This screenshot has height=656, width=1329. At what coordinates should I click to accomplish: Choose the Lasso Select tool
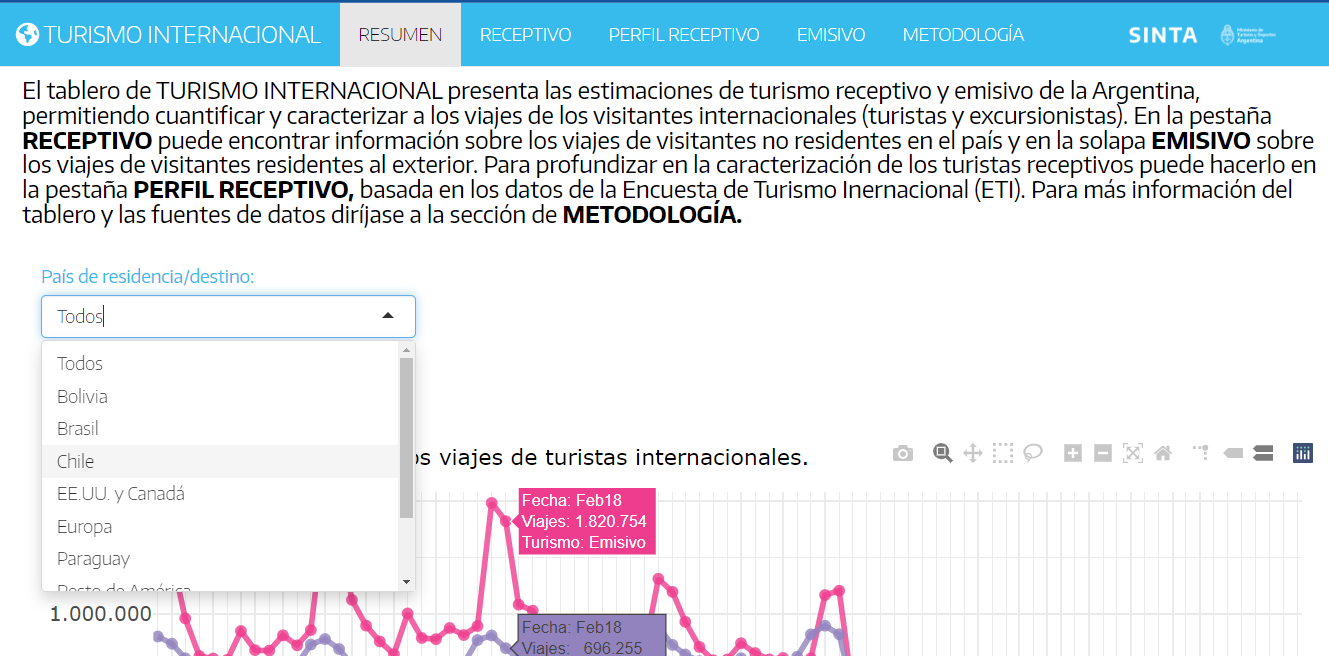(x=1033, y=453)
